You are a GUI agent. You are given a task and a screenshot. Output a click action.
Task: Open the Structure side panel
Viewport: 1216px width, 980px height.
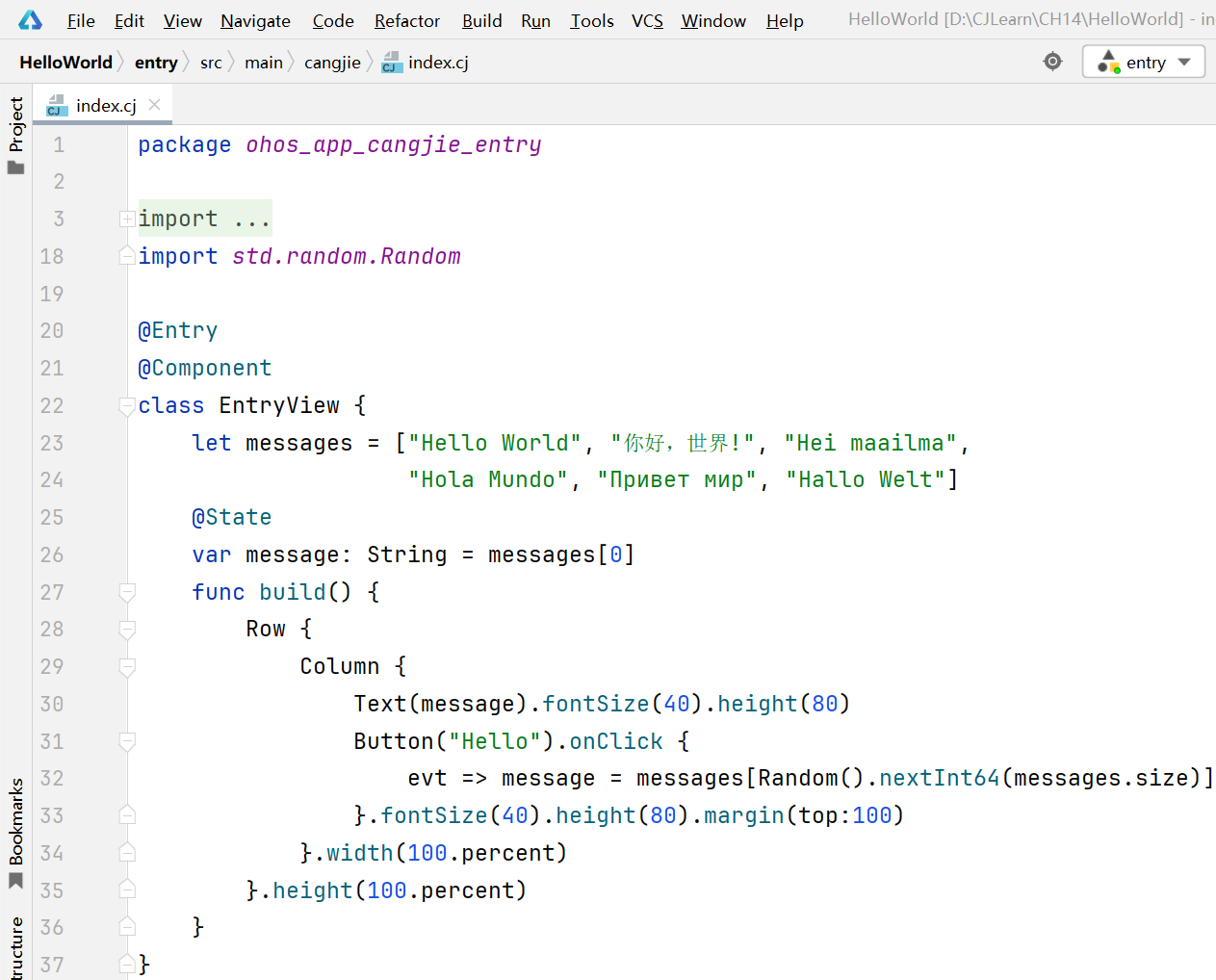(16, 948)
